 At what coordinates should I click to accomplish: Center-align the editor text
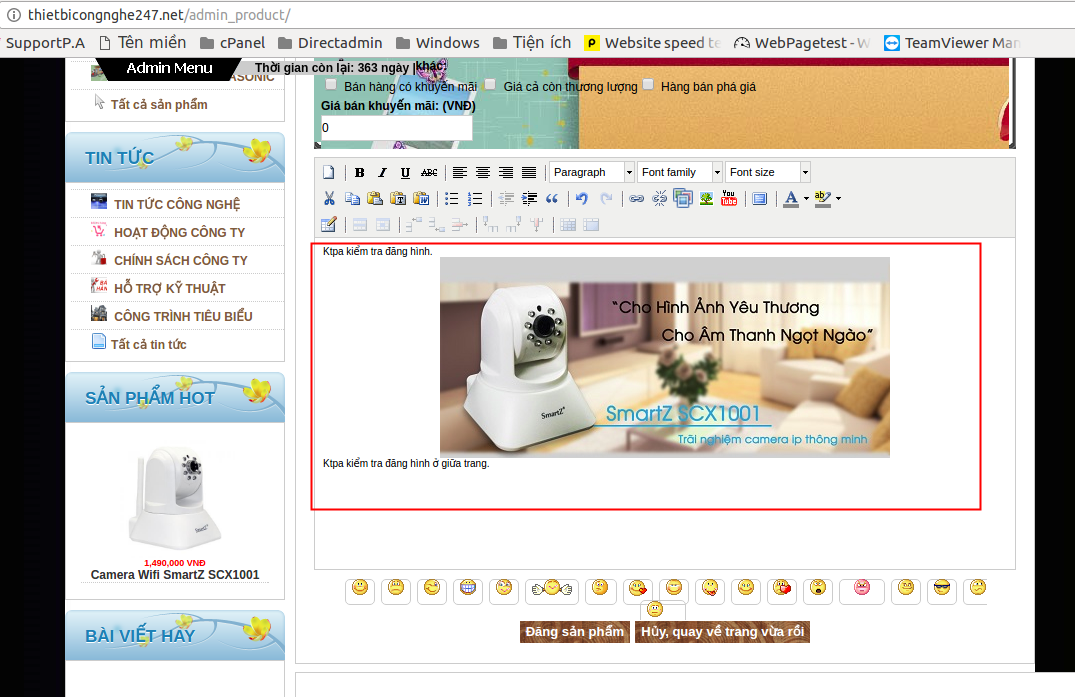pos(483,173)
